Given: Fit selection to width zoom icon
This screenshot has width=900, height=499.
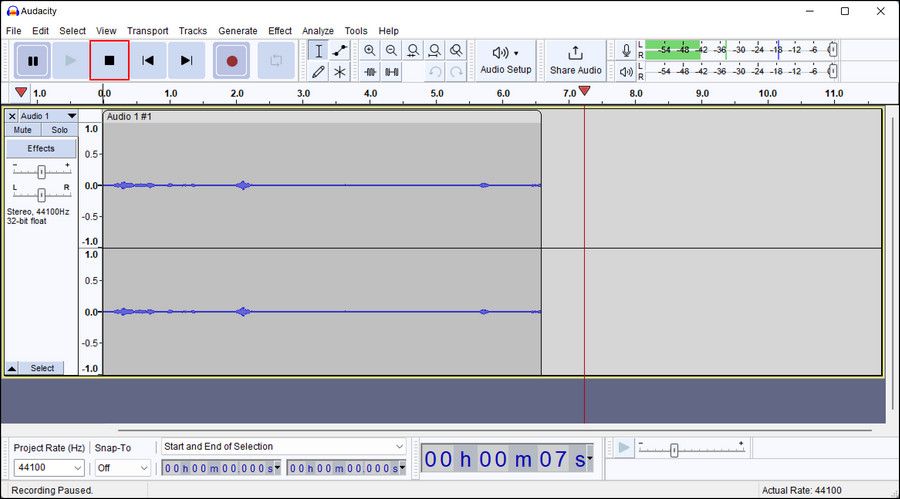Looking at the screenshot, I should coord(413,51).
